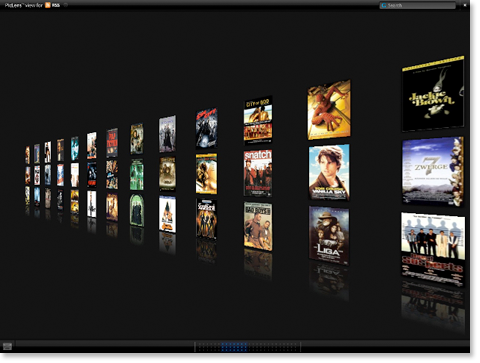Open the green Matrix poster

coord(137,174)
